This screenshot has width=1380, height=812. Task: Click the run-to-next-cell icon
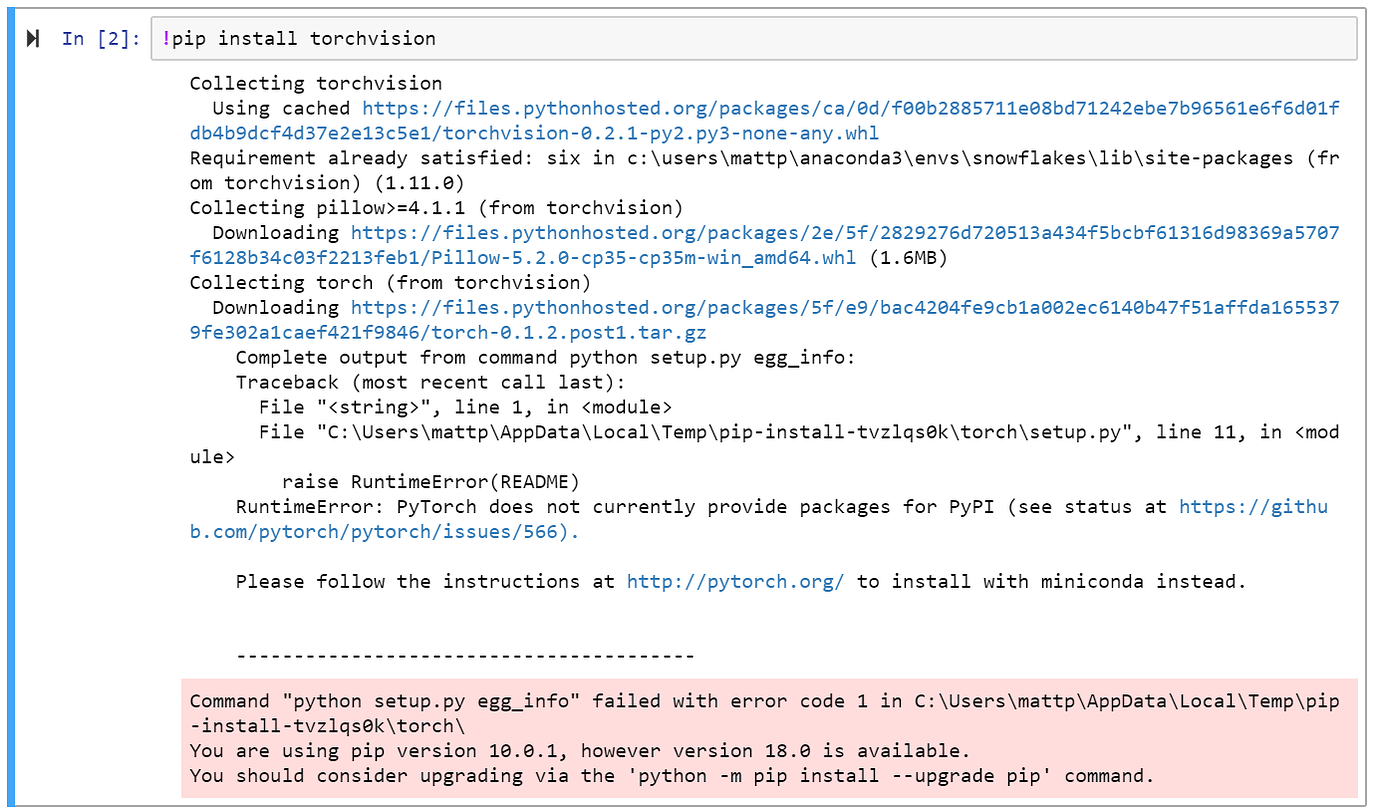click(x=34, y=38)
